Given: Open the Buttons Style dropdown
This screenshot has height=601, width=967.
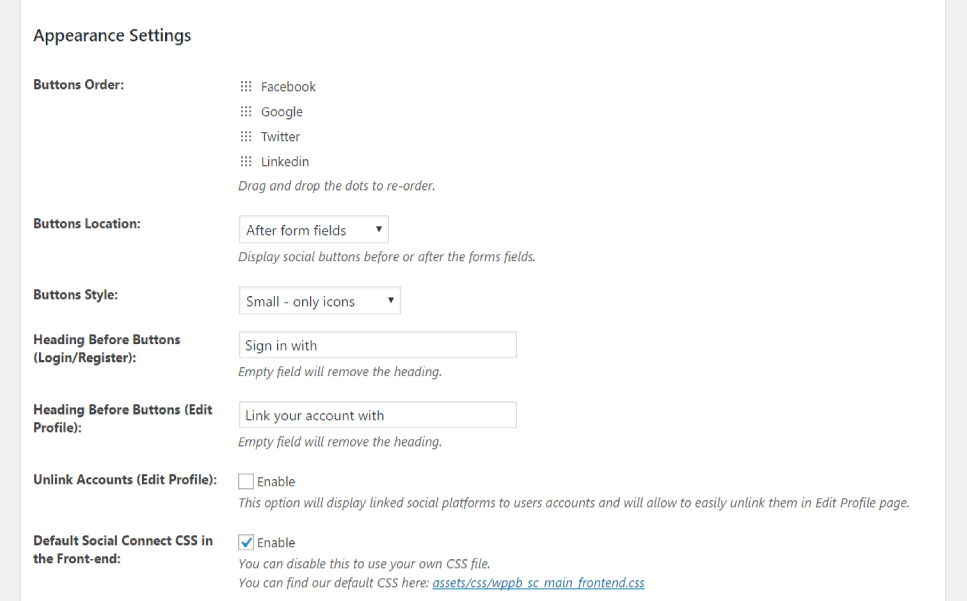Looking at the screenshot, I should tap(319, 301).
